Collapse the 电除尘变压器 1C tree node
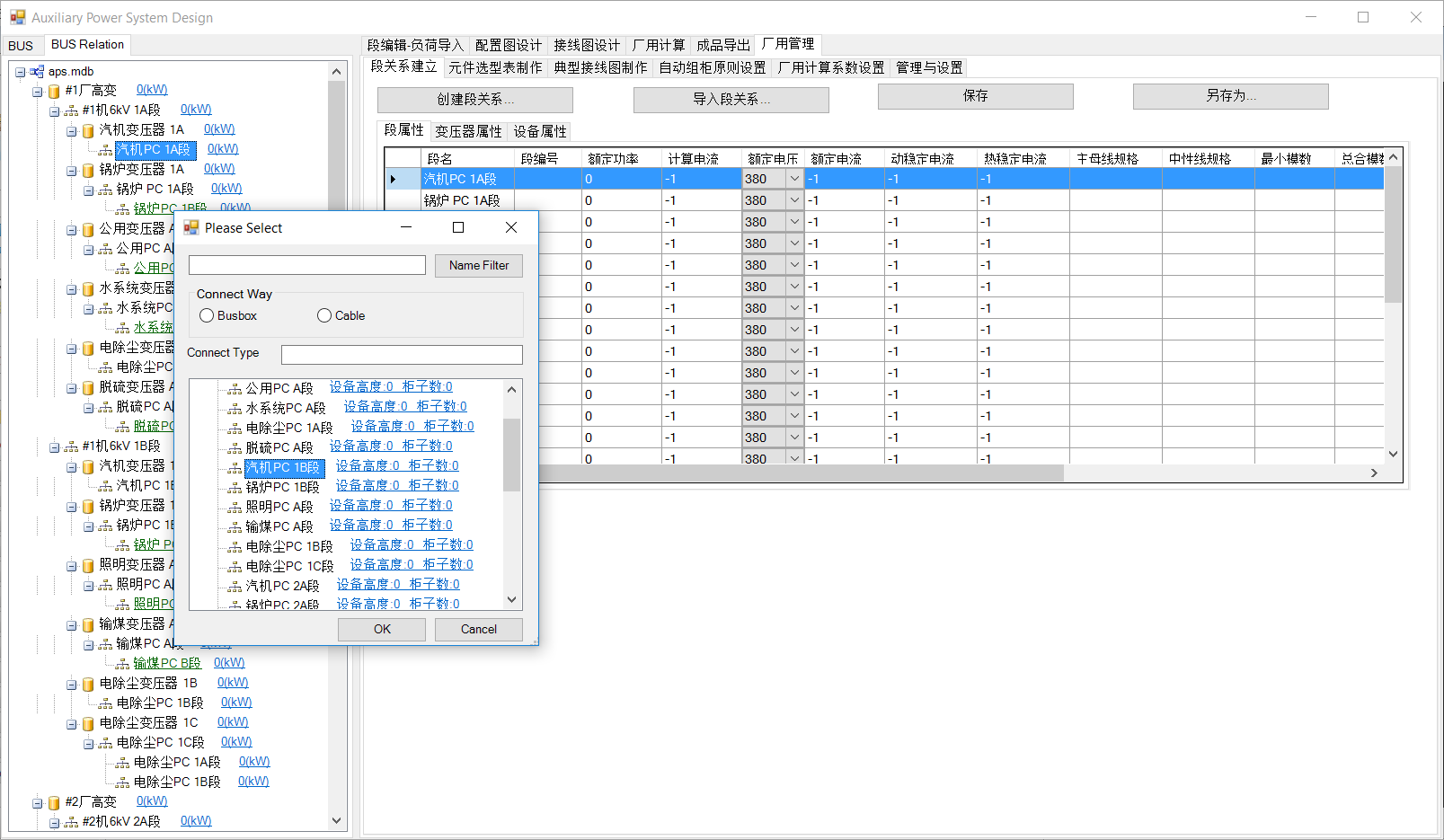1444x840 pixels. click(x=72, y=723)
